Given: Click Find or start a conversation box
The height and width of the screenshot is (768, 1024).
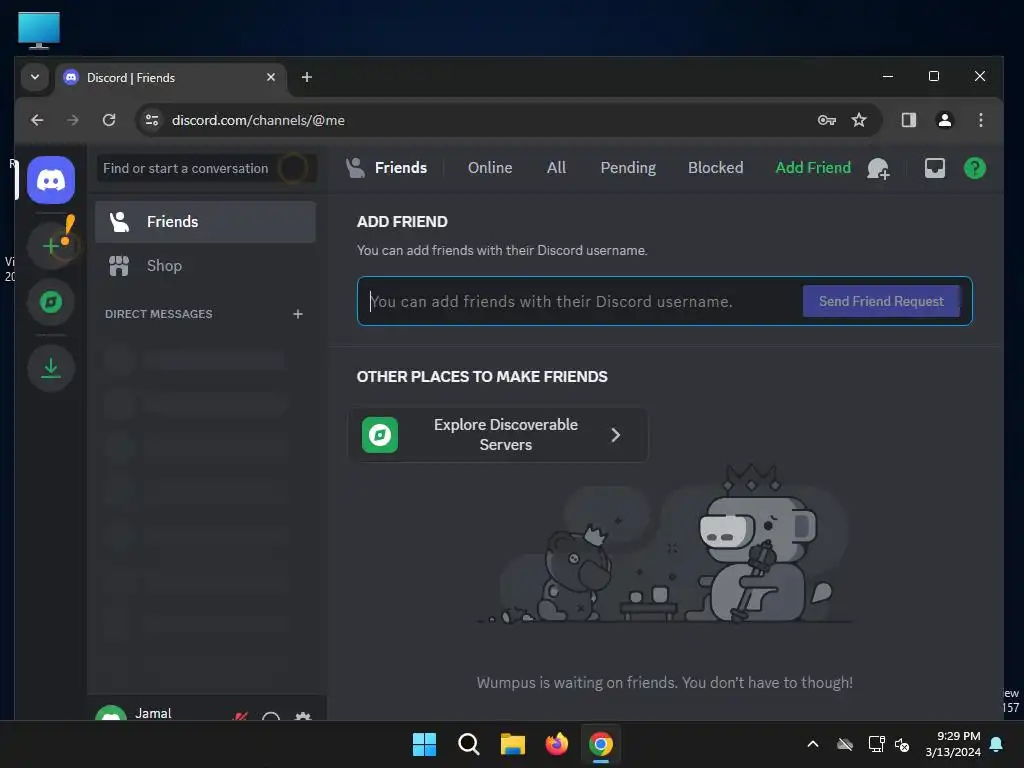Looking at the screenshot, I should (206, 168).
